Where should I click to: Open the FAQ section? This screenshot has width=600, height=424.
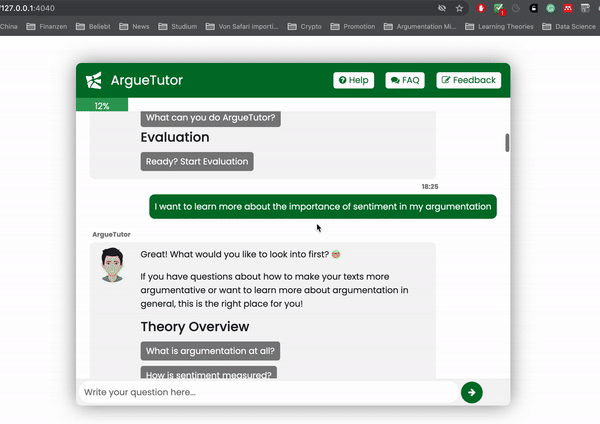(406, 80)
